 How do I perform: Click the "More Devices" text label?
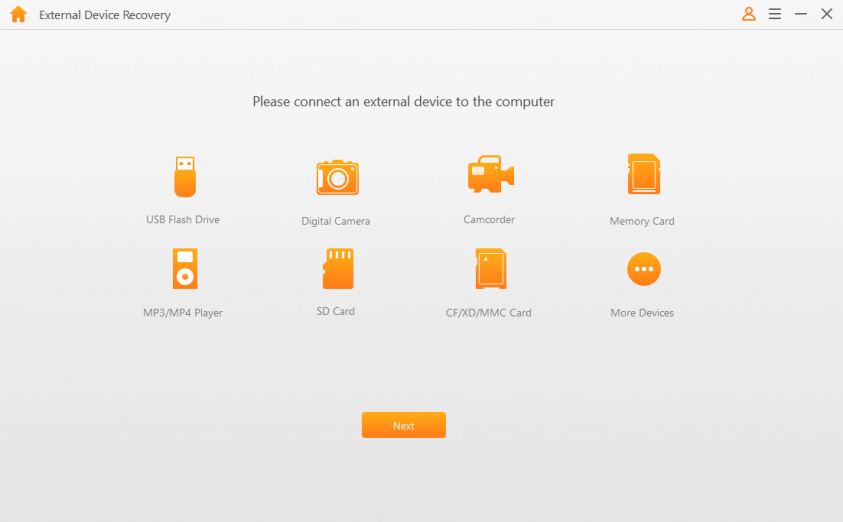642,313
